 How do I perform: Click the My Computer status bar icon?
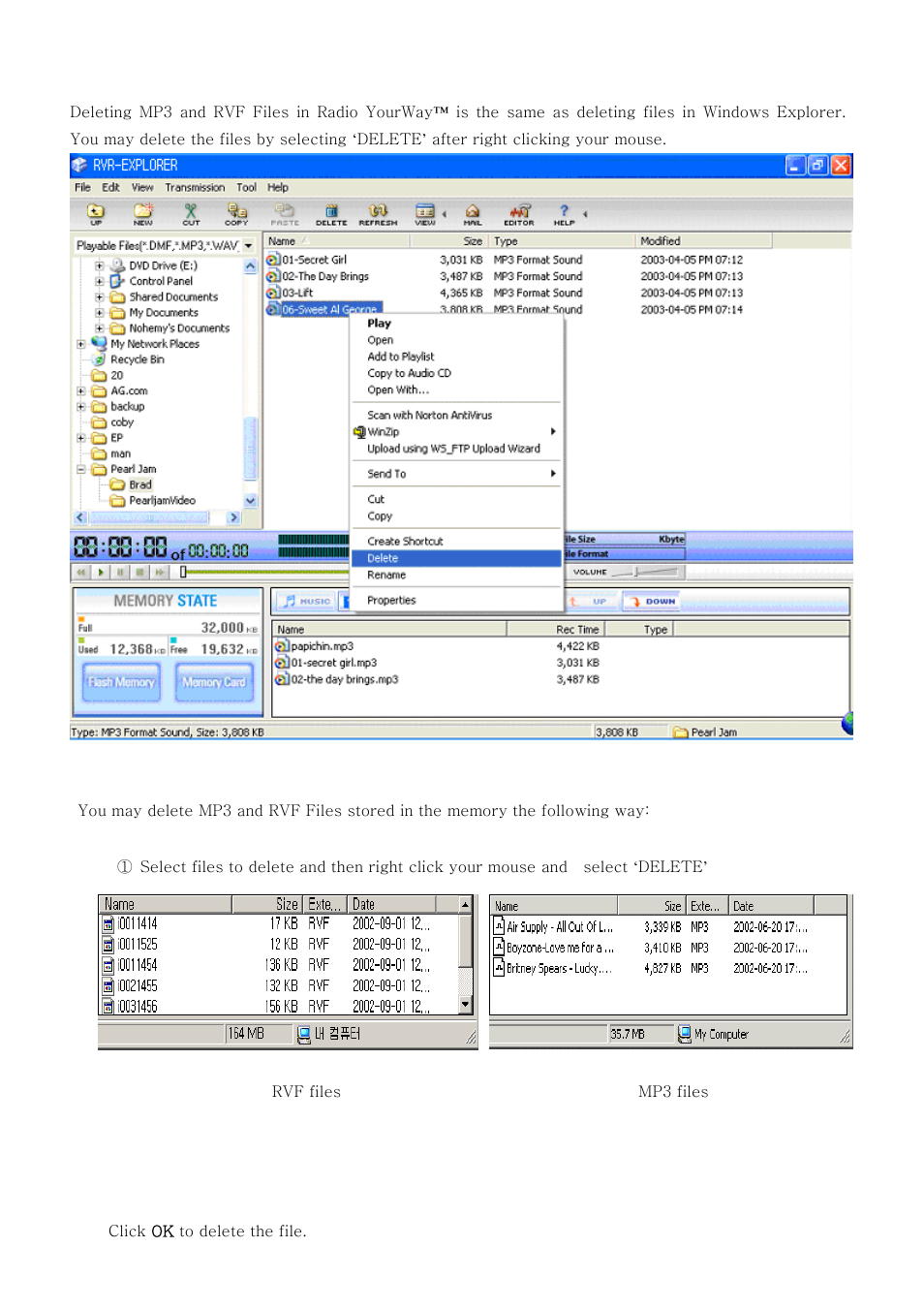point(685,1034)
